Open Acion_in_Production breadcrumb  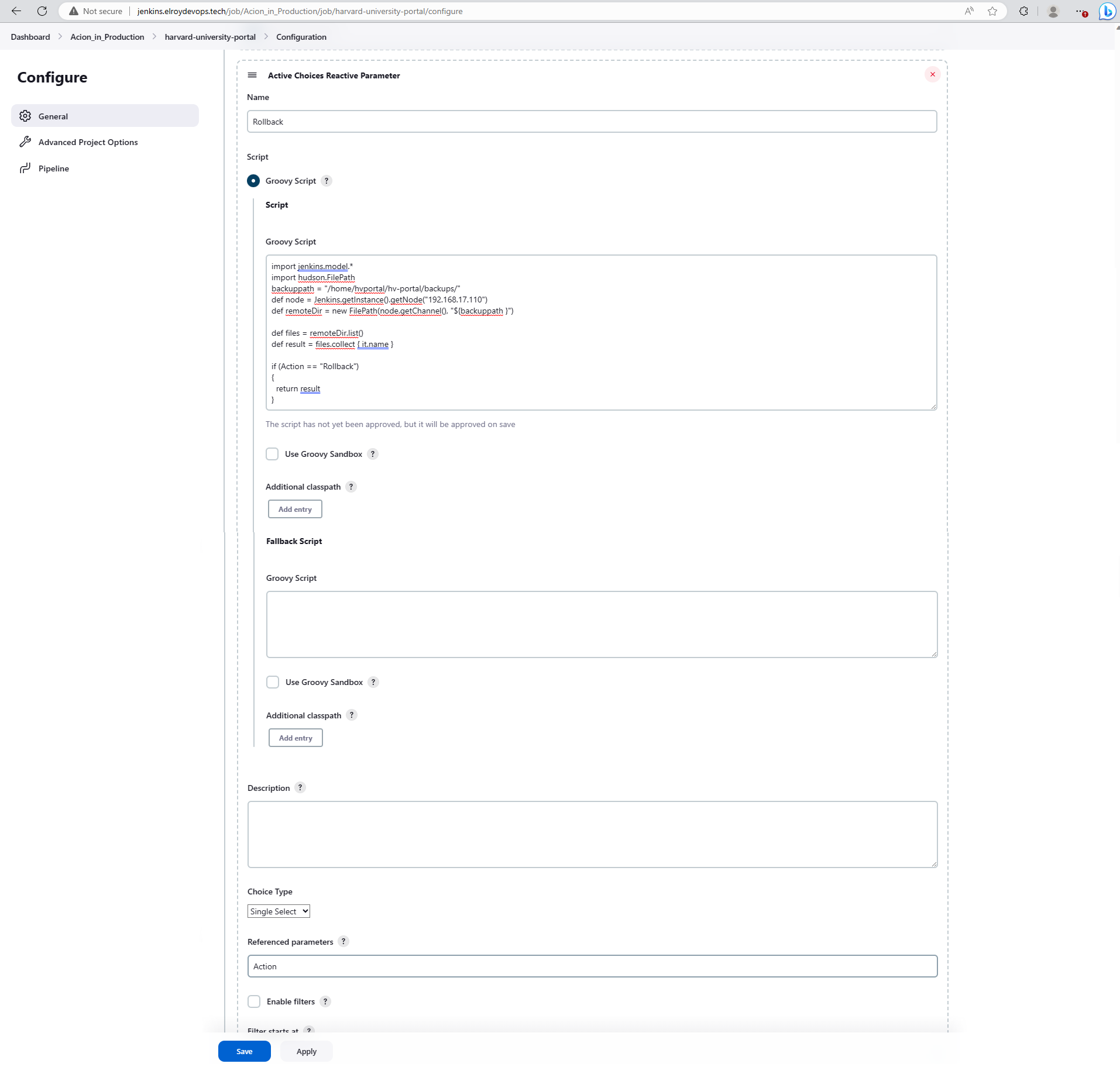pos(107,37)
